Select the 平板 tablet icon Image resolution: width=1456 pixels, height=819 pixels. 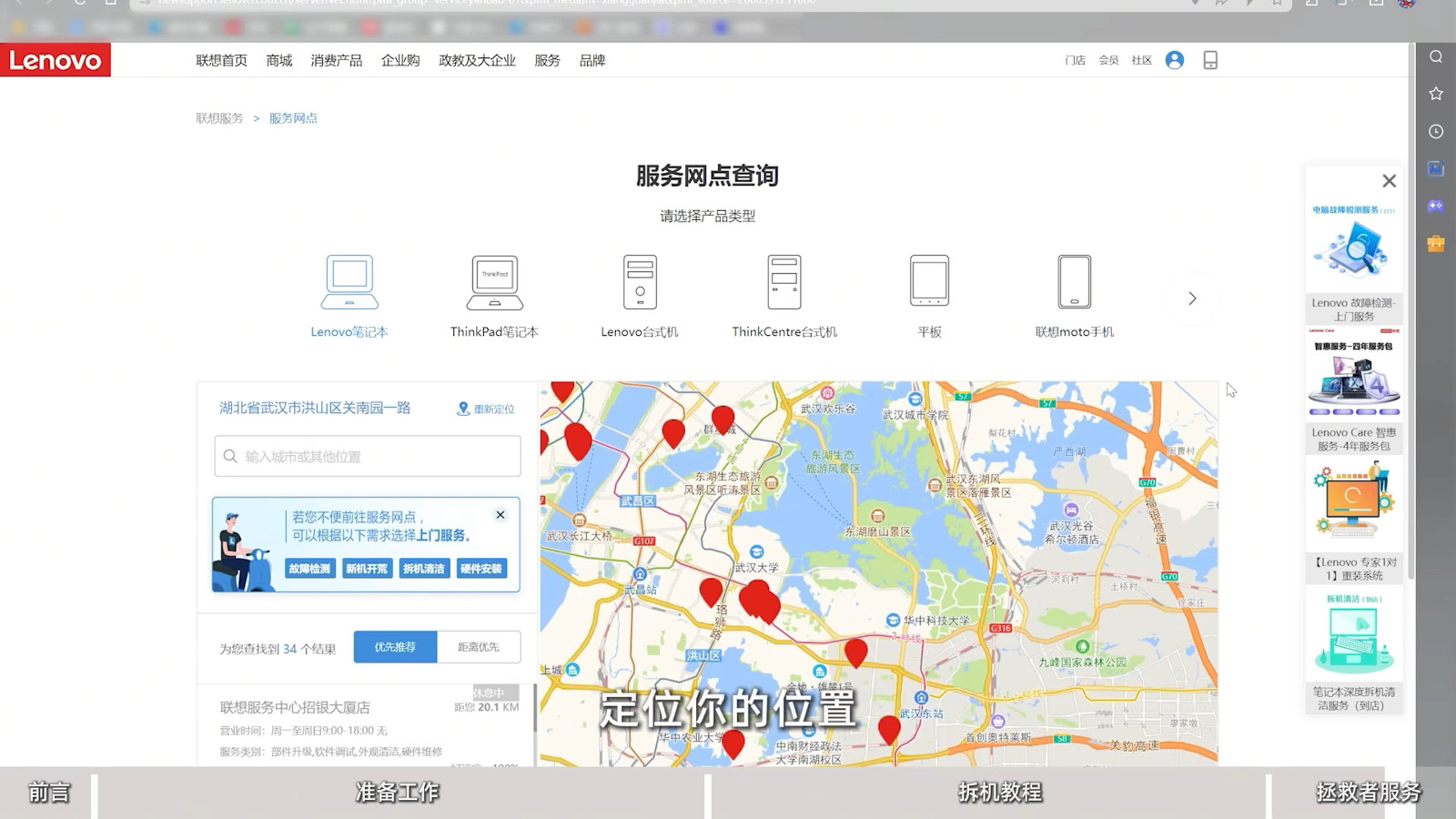coord(929,281)
